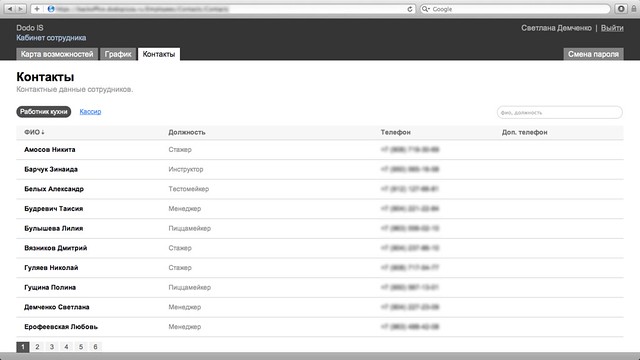Select the Работник кухни filter
Image resolution: width=640 pixels, height=360 pixels.
pos(44,111)
